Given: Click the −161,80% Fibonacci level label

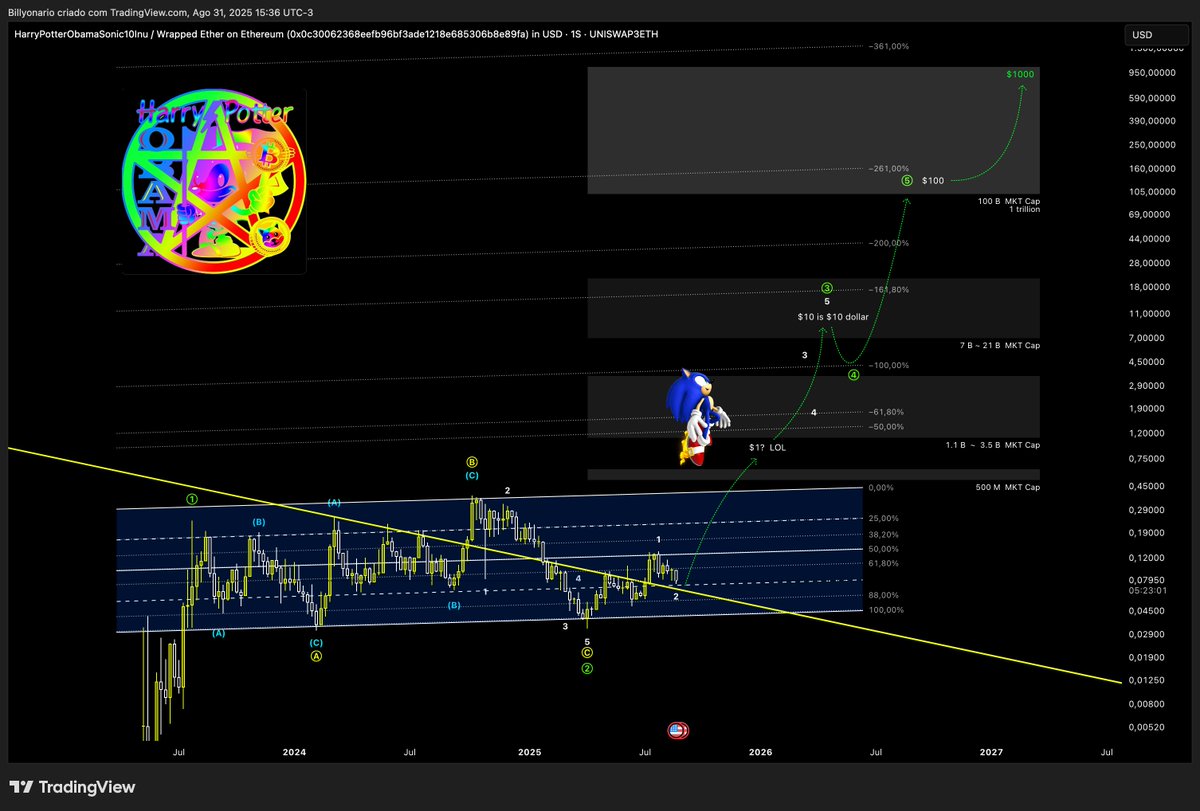Looking at the screenshot, I should coord(889,290).
